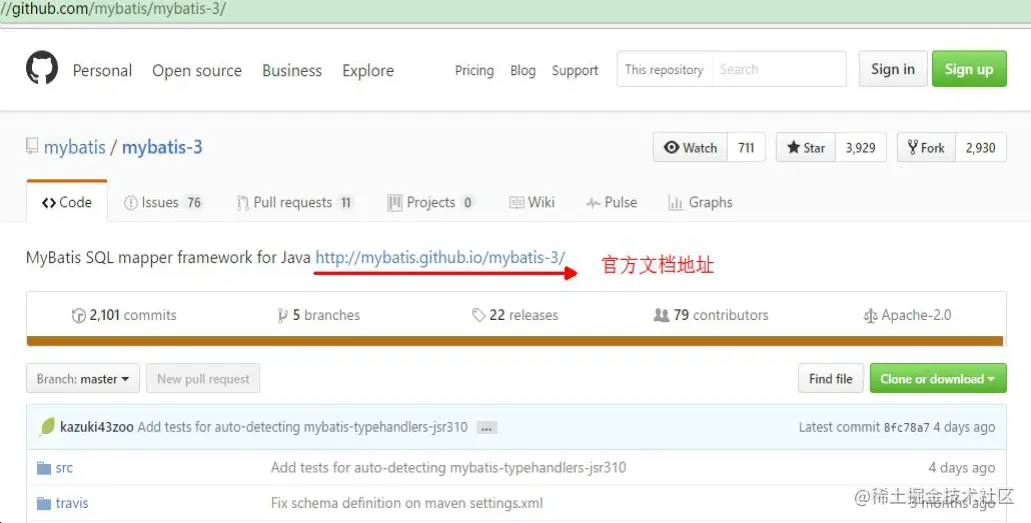Open the Personal nav item
This screenshot has height=523, width=1031.
tap(102, 70)
